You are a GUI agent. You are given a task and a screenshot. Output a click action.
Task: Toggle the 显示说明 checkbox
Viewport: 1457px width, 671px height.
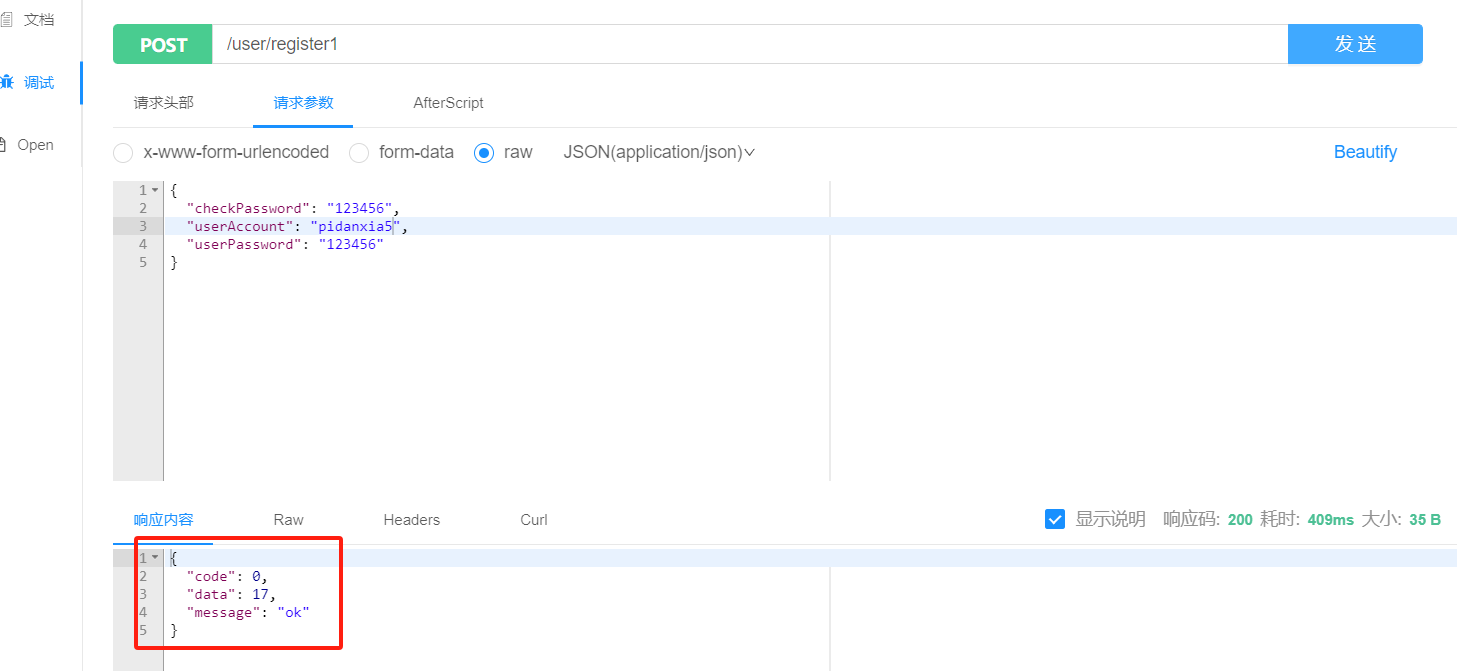[x=1054, y=519]
